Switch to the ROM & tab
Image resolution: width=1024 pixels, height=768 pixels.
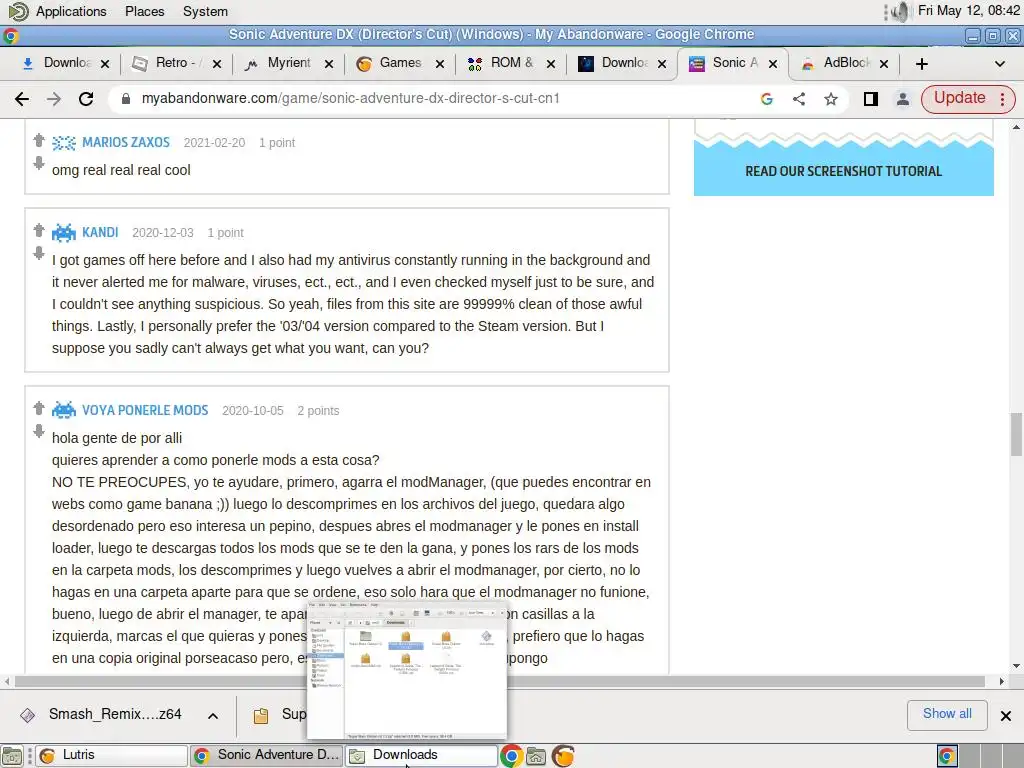(x=511, y=63)
